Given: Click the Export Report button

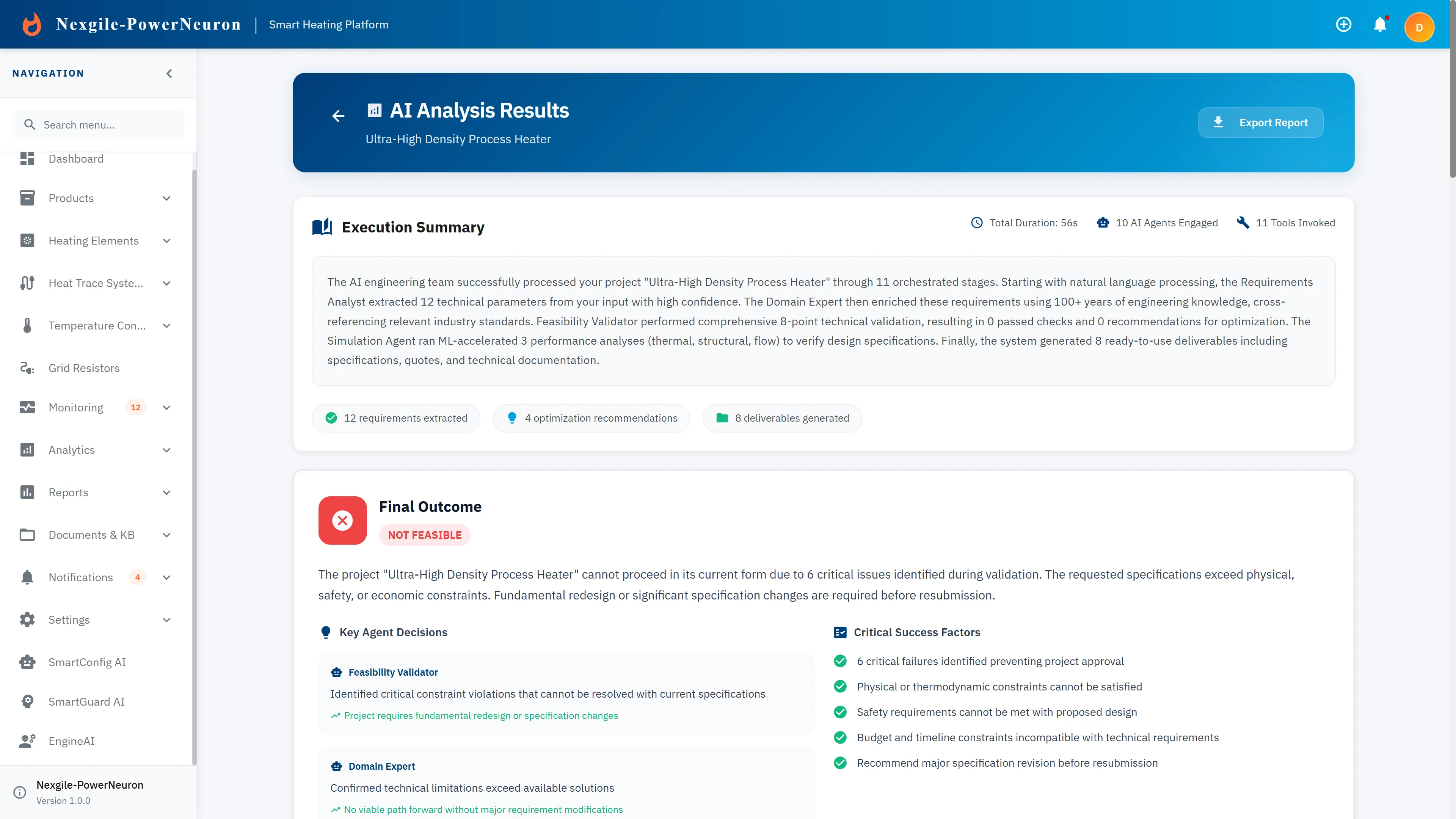Looking at the screenshot, I should point(1260,122).
